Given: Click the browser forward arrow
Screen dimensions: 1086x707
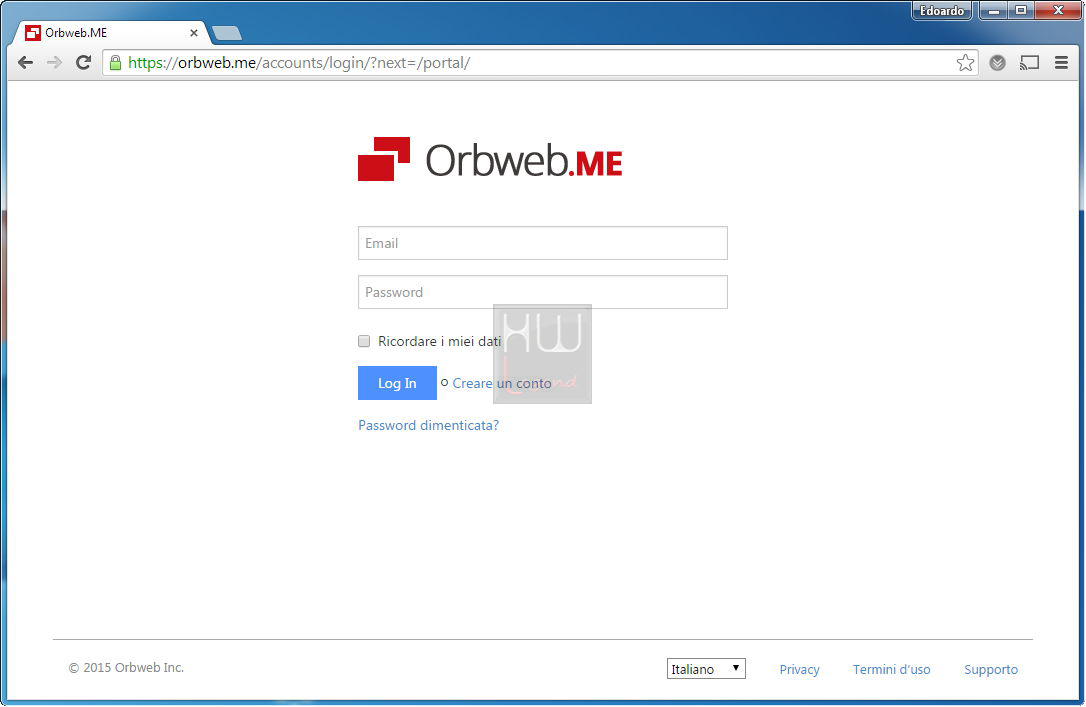Looking at the screenshot, I should pos(54,63).
